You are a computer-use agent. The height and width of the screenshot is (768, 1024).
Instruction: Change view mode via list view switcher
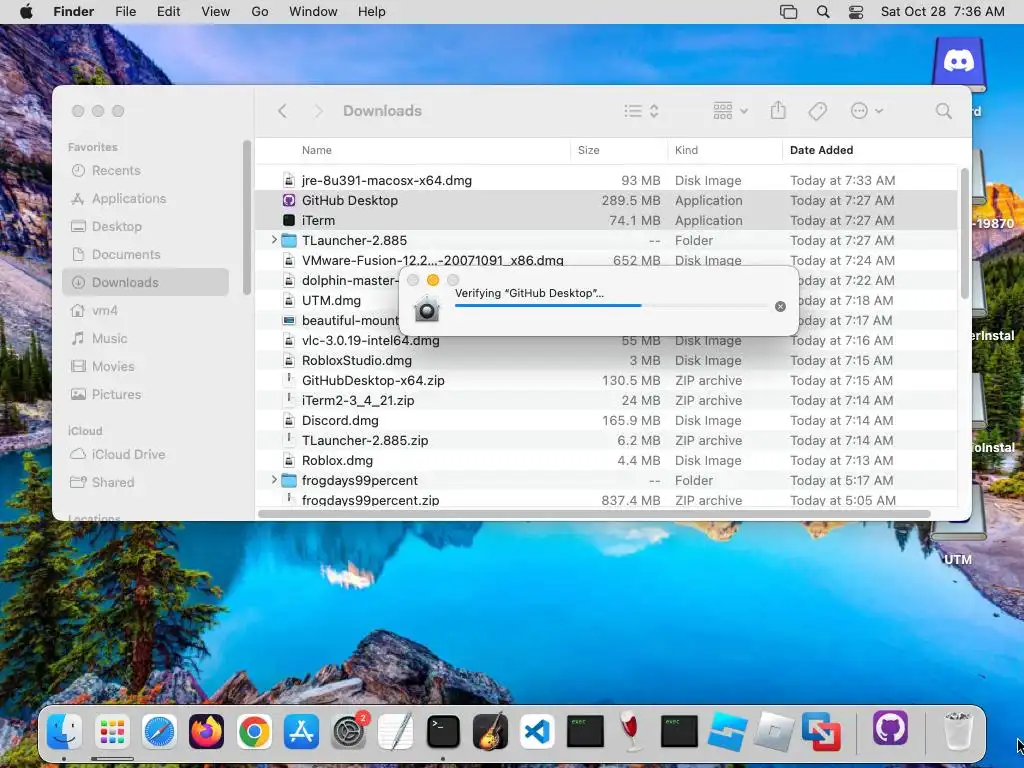pyautogui.click(x=641, y=111)
